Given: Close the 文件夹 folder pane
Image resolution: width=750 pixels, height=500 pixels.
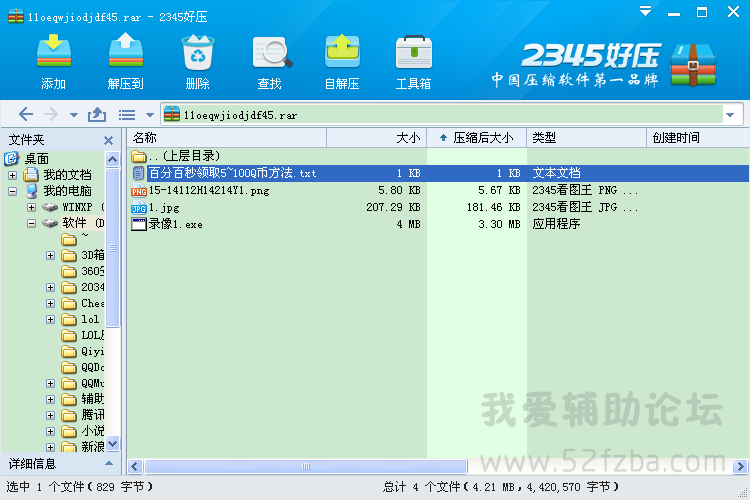Looking at the screenshot, I should coord(109,140).
